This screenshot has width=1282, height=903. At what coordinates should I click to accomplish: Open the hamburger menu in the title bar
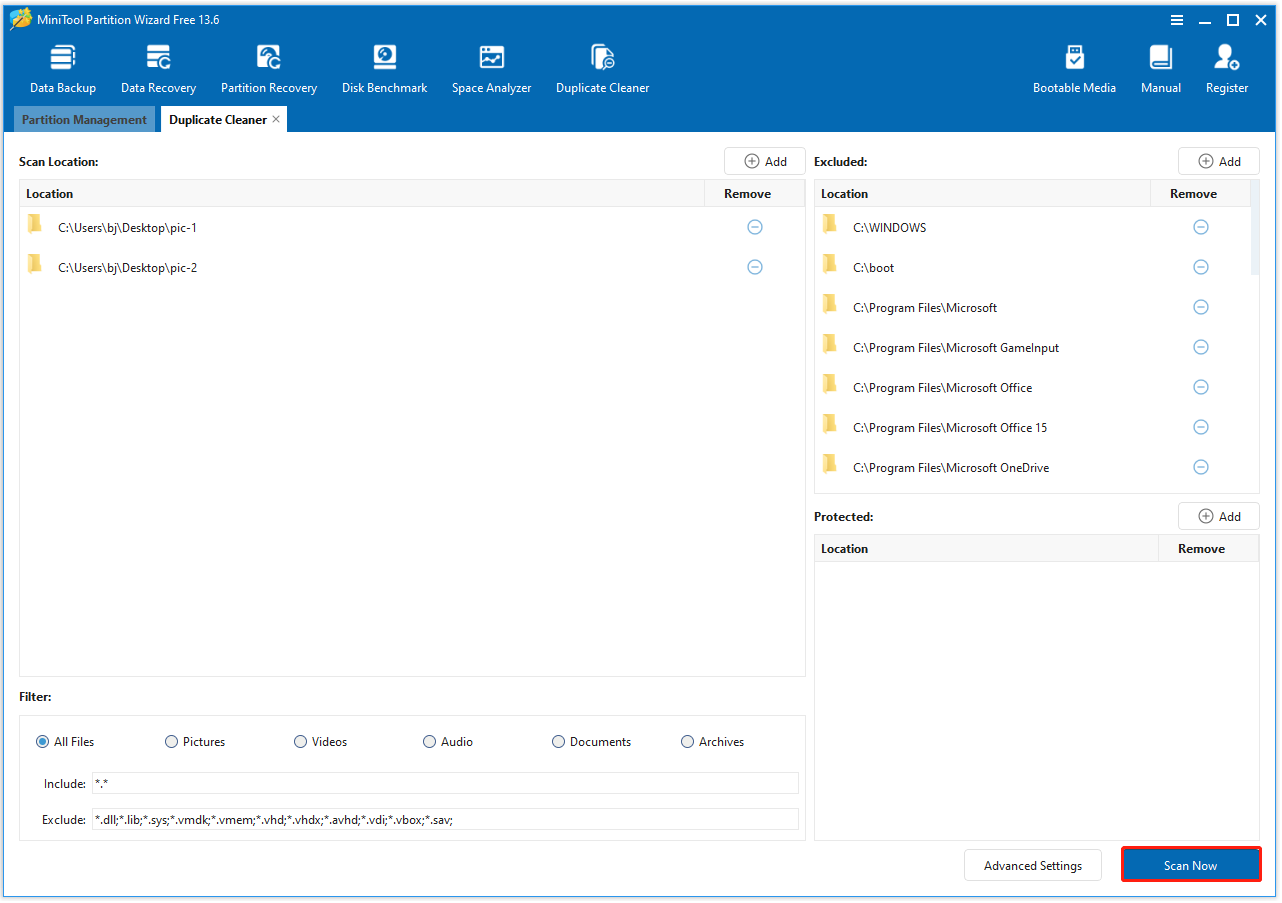pos(1176,20)
